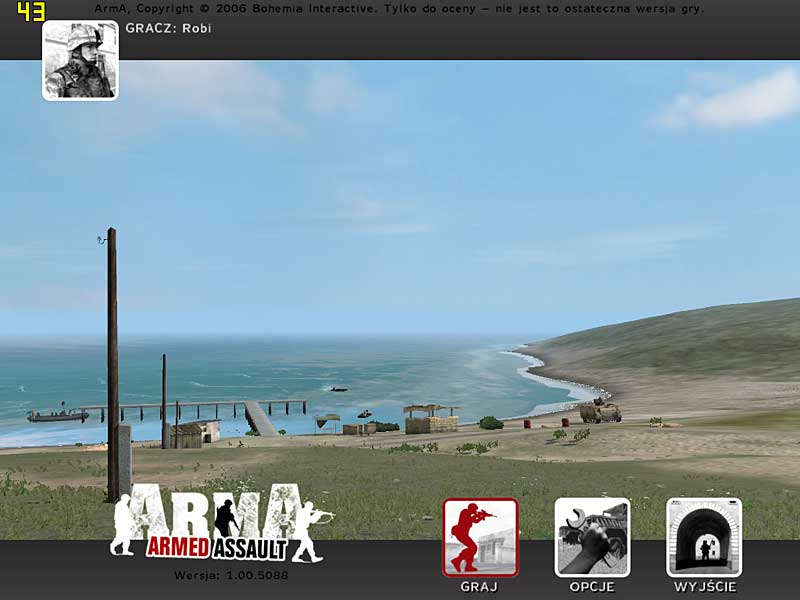Click the small boat out at sea
The width and height of the screenshot is (800, 600).
pyautogui.click(x=338, y=389)
